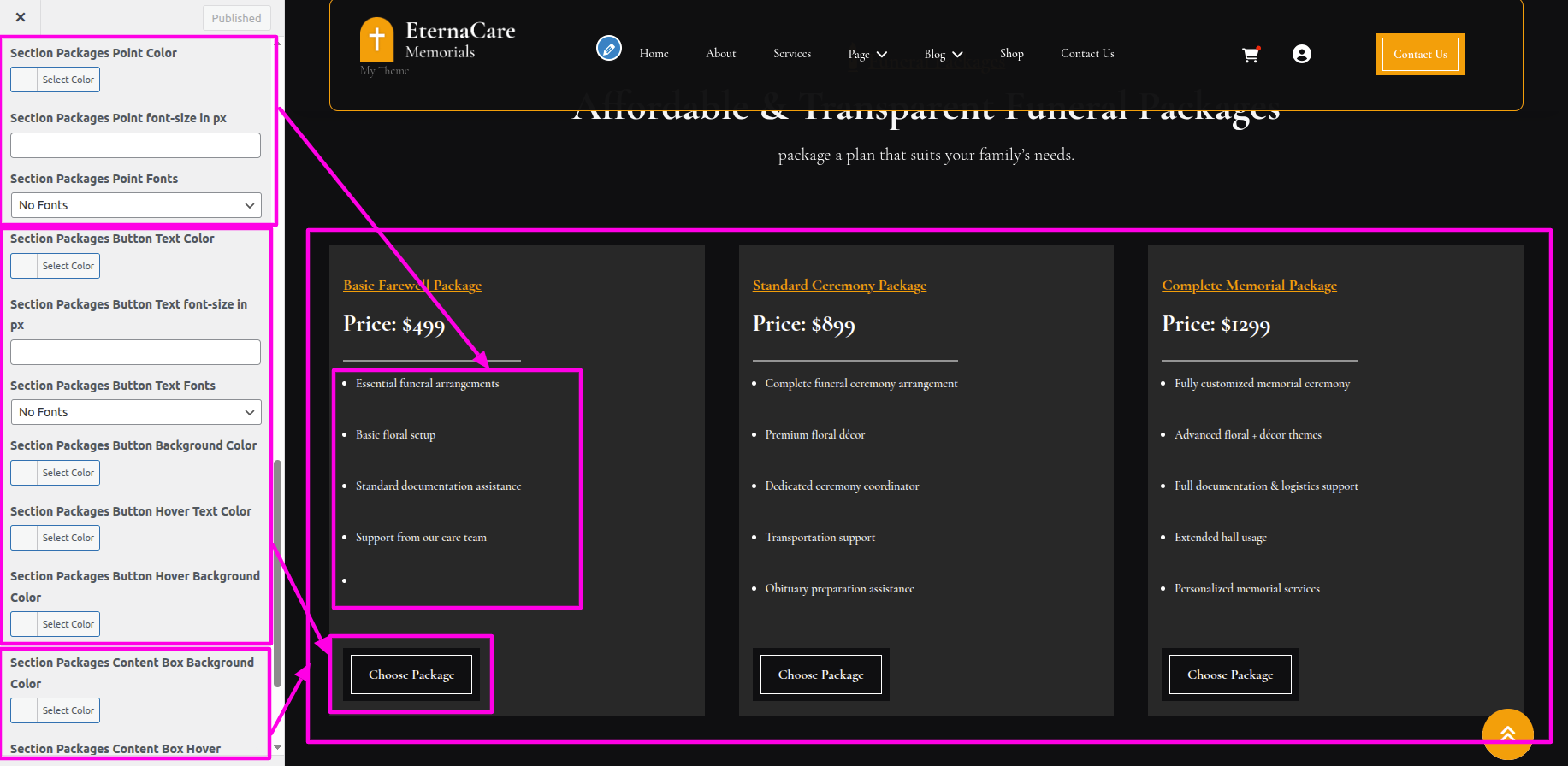Click the user account profile icon
The height and width of the screenshot is (766, 1568).
1301,55
